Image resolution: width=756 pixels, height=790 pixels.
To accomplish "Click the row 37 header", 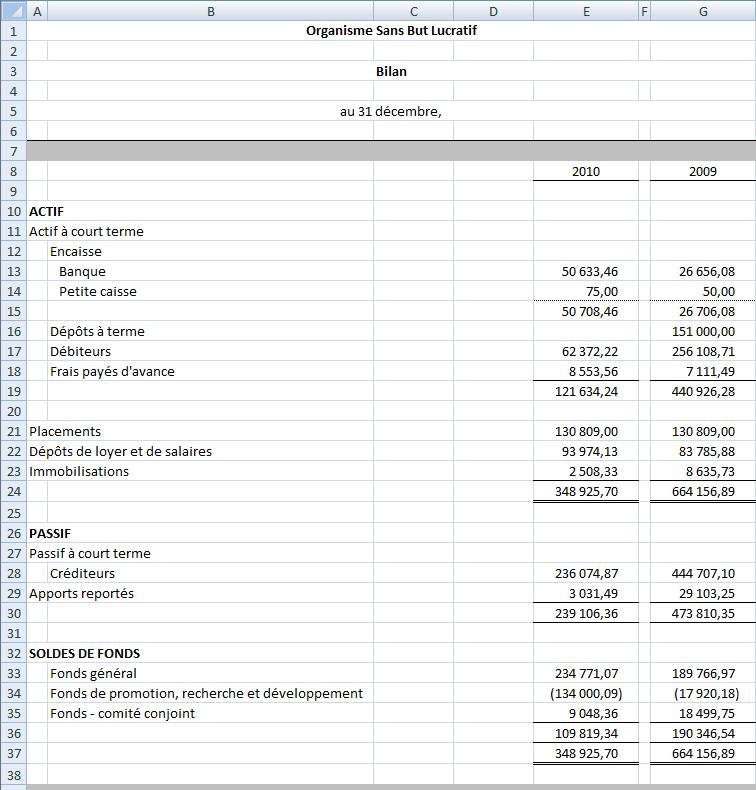I will 13,753.
